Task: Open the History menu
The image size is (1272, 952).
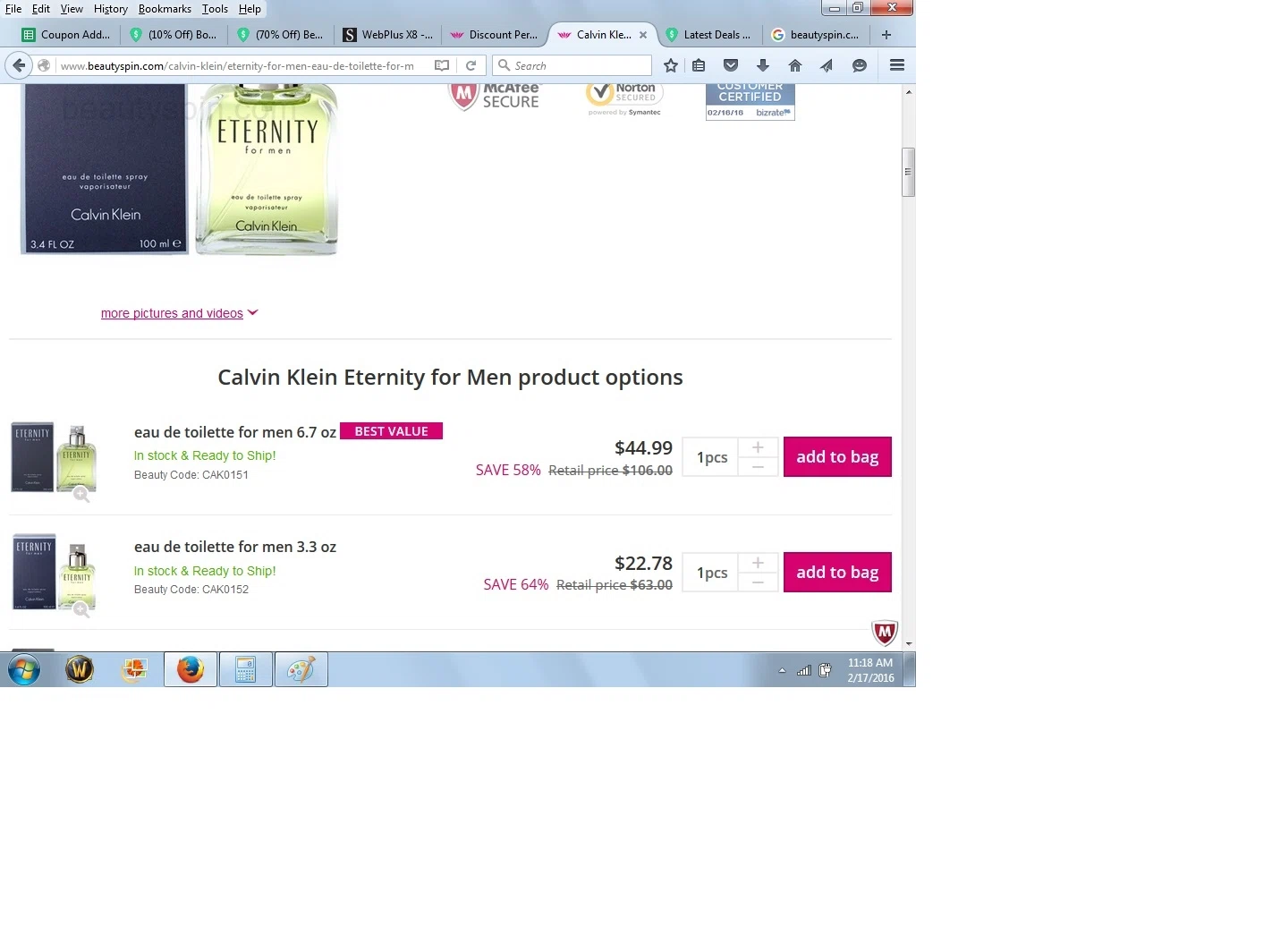Action: click(111, 9)
